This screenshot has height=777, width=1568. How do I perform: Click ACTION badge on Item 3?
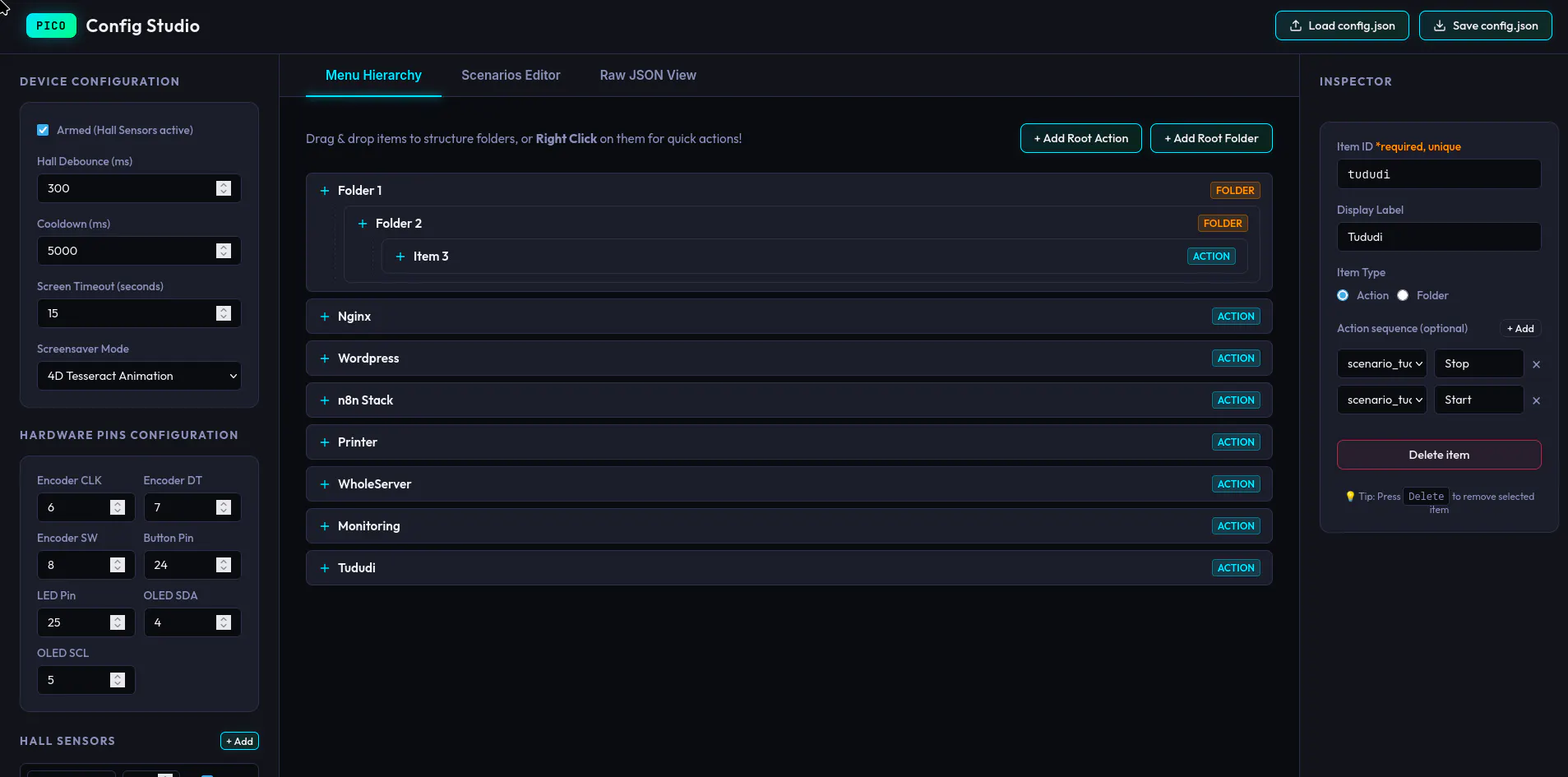click(x=1211, y=257)
